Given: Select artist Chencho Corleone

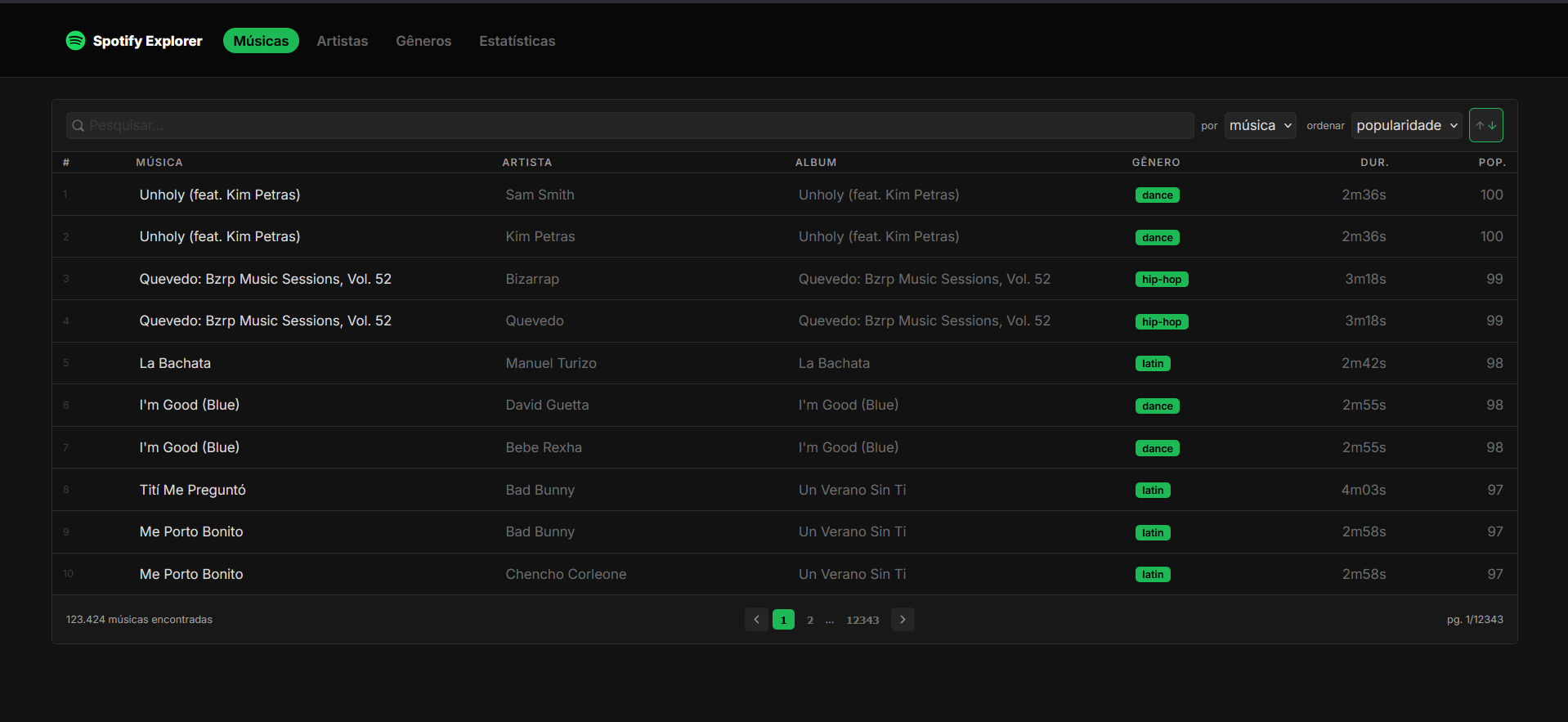Looking at the screenshot, I should (566, 574).
